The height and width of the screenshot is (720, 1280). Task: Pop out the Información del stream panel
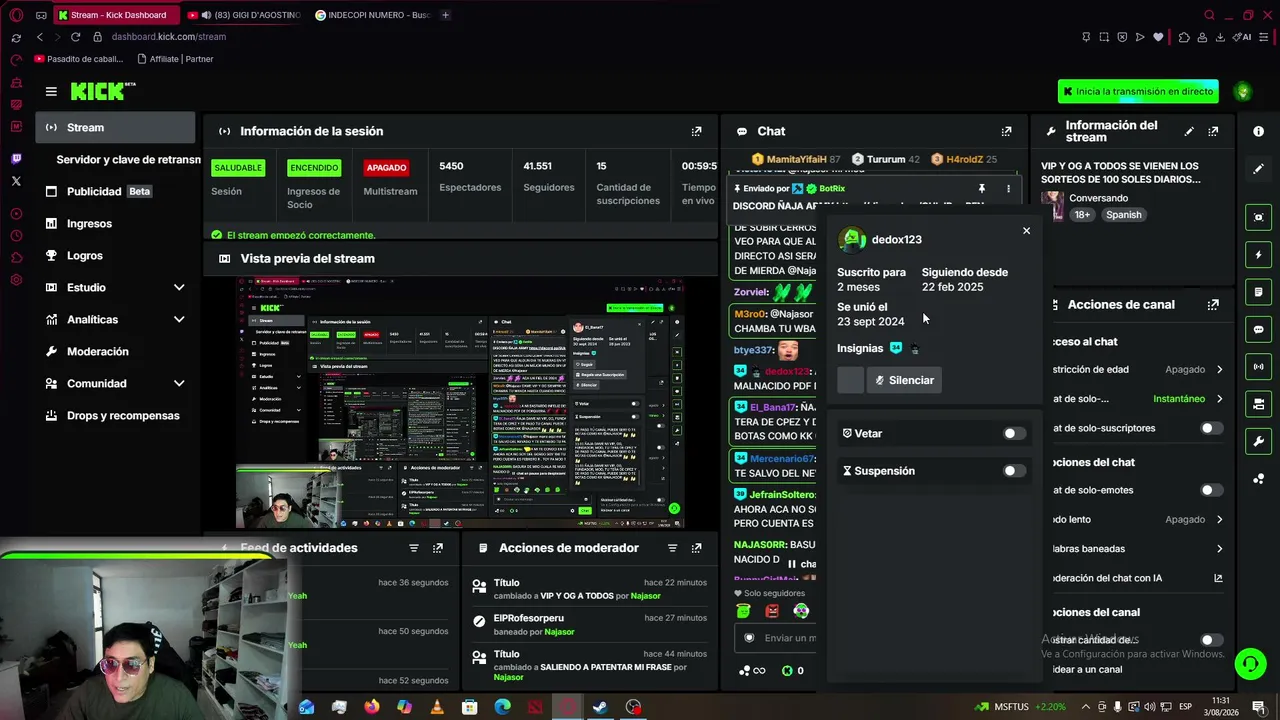[x=1213, y=131]
